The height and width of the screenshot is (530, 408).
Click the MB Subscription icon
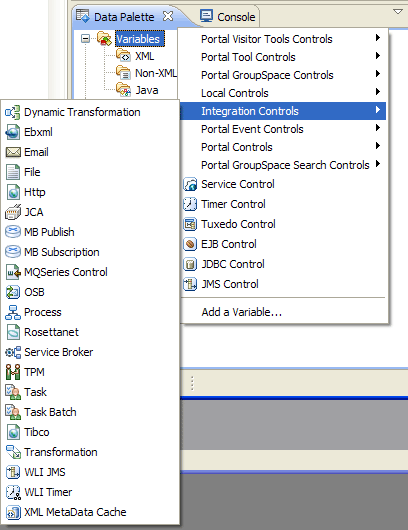(x=13, y=252)
